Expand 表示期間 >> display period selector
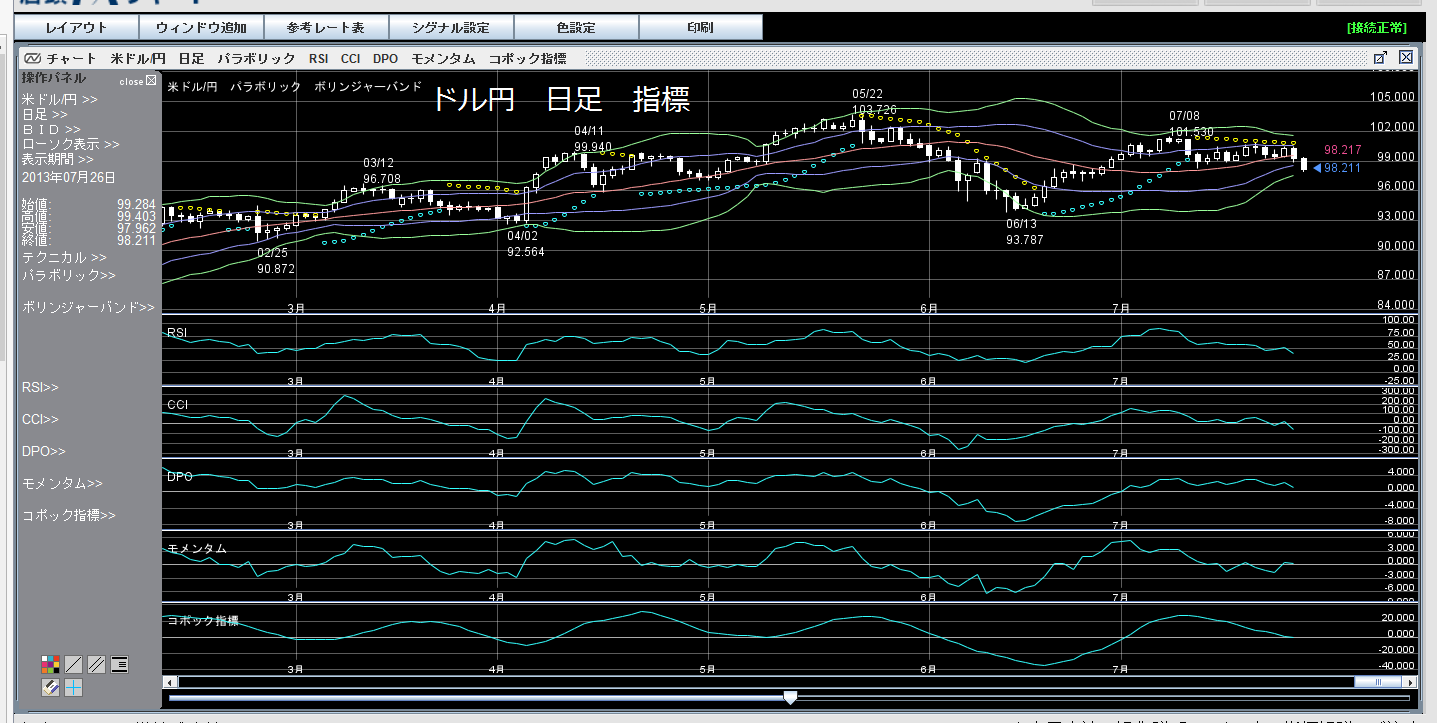 [x=58, y=159]
